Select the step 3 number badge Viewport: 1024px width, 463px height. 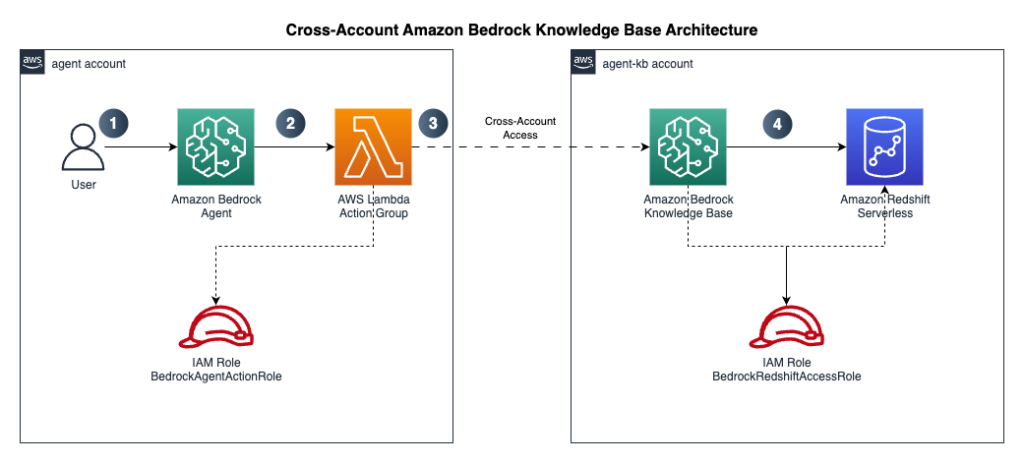coord(432,123)
